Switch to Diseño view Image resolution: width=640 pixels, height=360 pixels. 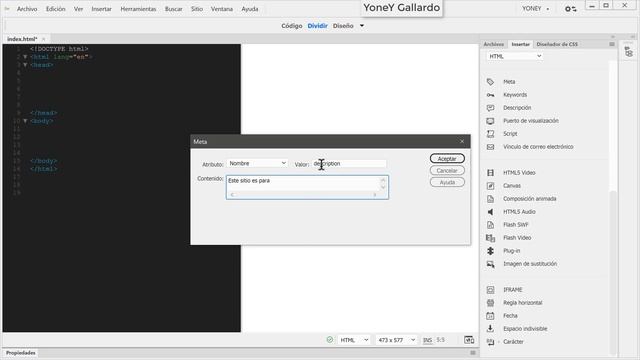pyautogui.click(x=343, y=26)
